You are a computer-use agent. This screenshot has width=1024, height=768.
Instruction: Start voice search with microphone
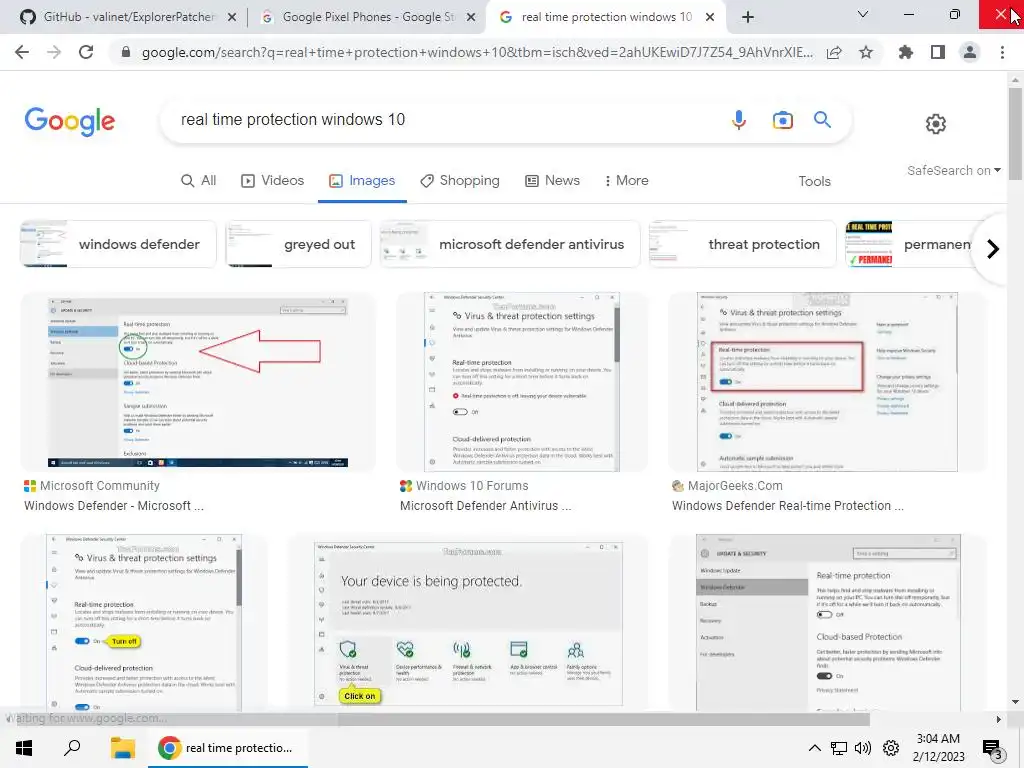pos(739,120)
